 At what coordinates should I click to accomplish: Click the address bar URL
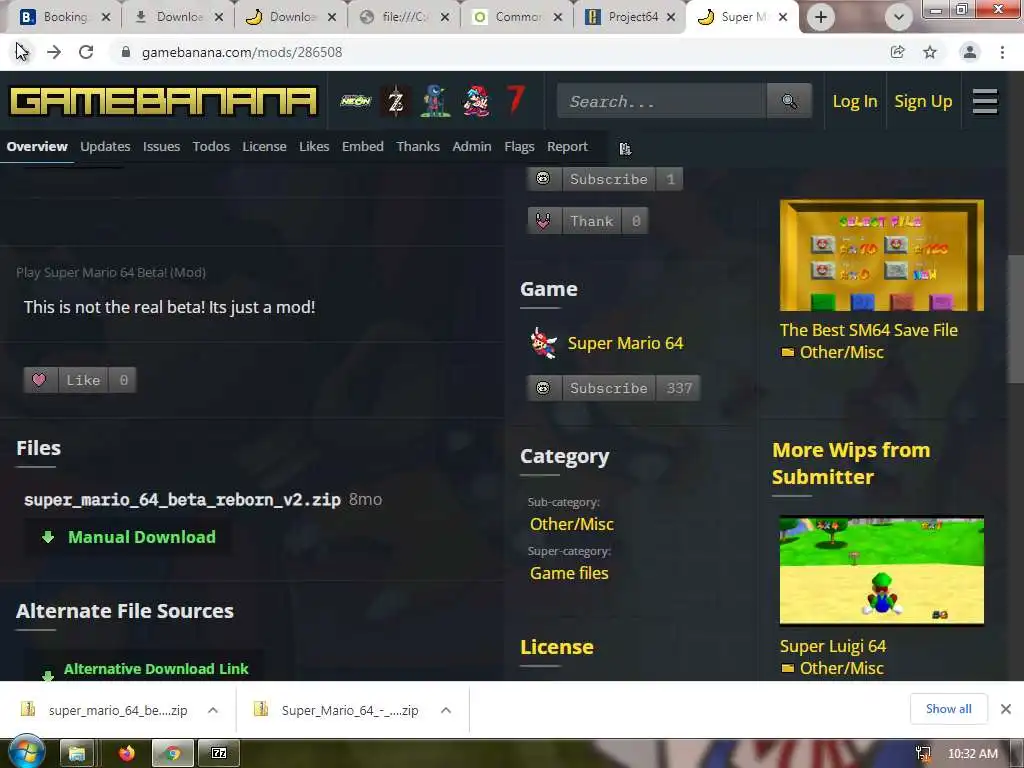(x=242, y=52)
